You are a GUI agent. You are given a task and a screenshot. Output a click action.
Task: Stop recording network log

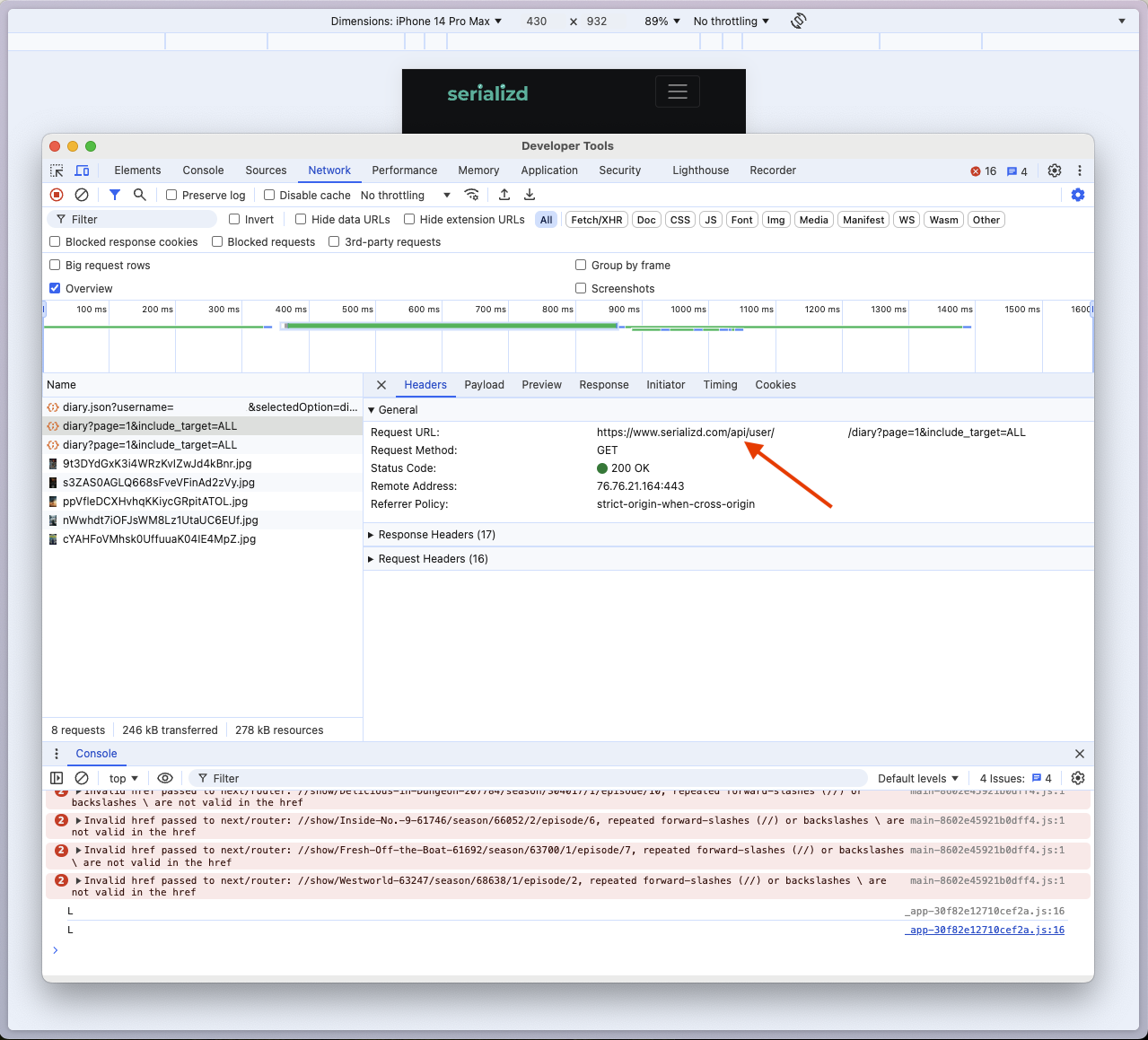(x=56, y=194)
